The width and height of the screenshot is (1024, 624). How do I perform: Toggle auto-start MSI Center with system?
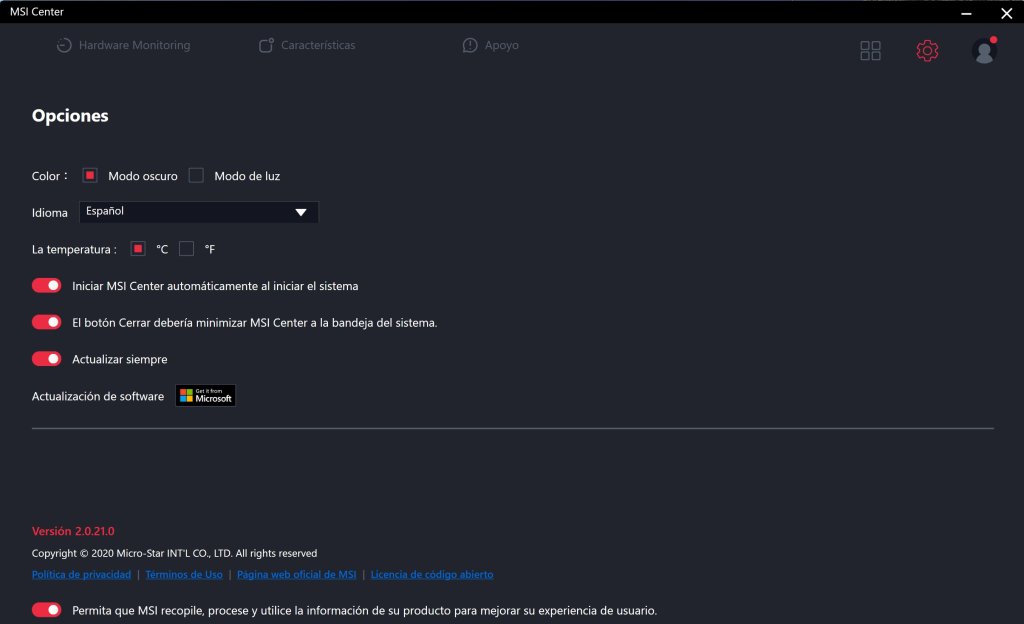coord(46,285)
